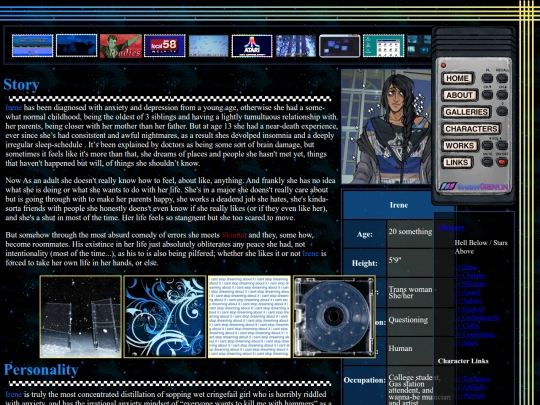540x405 pixels.
Task: Select CHARACTERS on the remote control
Action: point(471,129)
